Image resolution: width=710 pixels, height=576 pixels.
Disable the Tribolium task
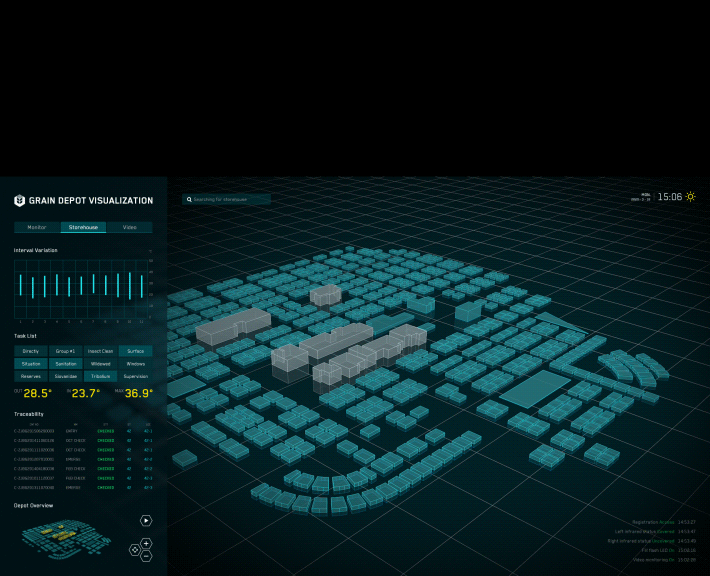101,376
